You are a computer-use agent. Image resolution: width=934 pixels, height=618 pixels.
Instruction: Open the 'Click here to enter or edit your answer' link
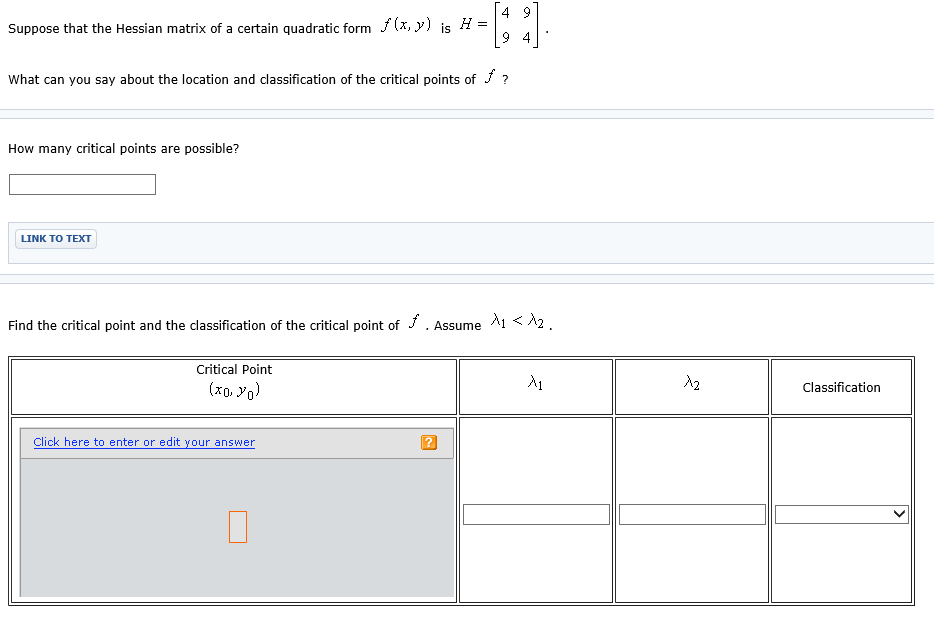click(143, 441)
